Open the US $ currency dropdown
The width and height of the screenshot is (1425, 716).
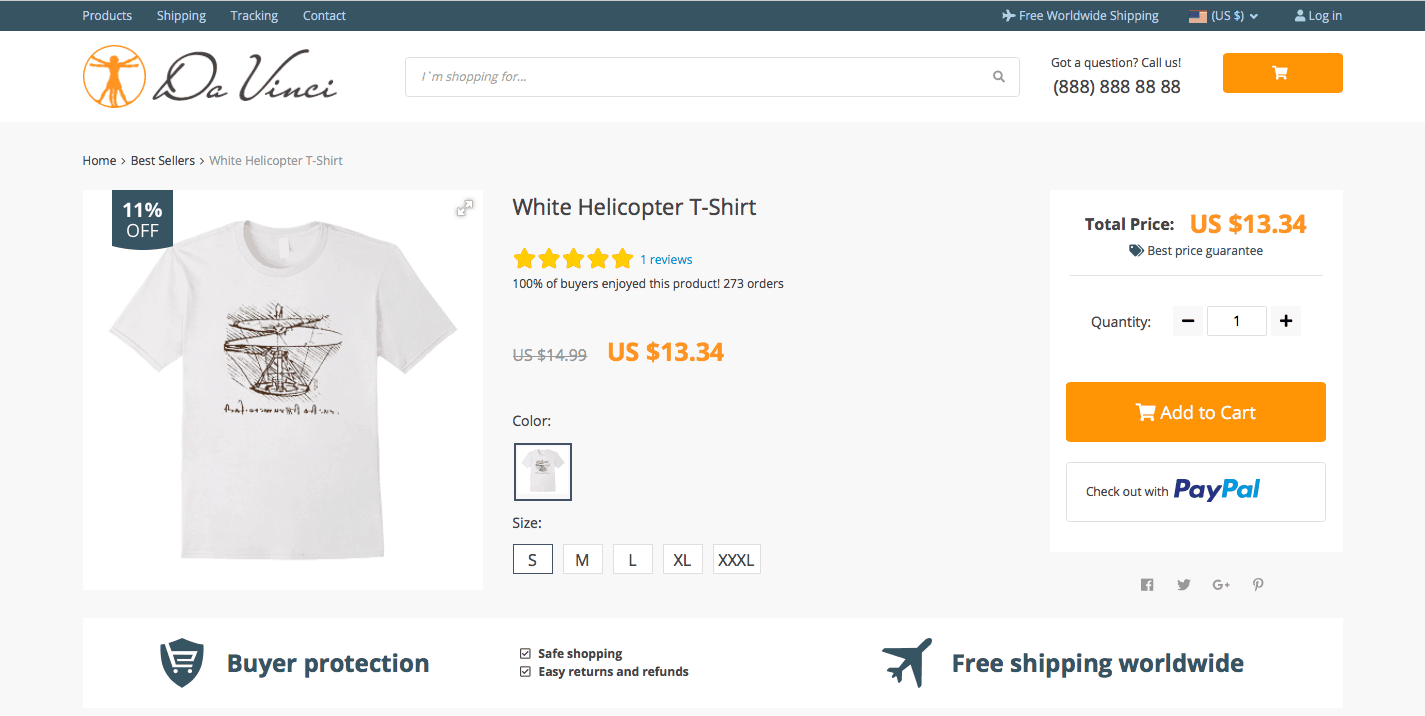pos(1224,16)
